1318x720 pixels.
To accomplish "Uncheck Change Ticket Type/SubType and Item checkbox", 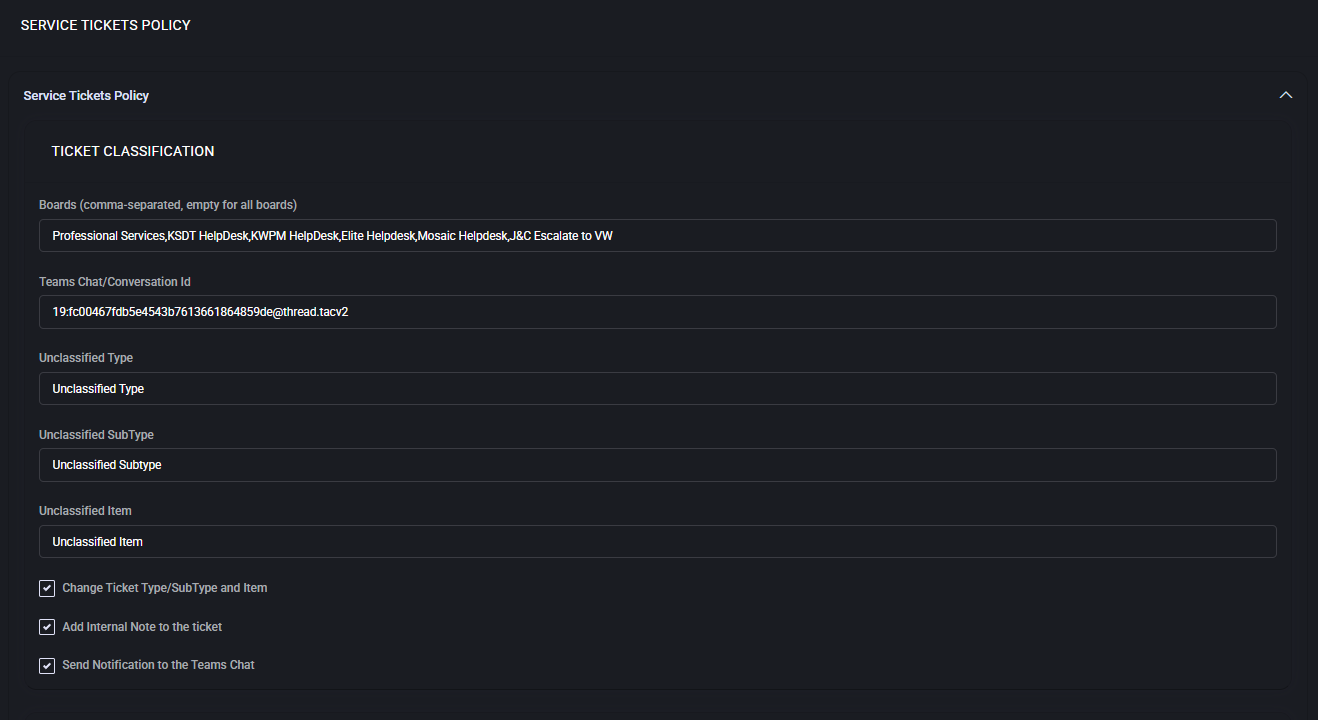I will (47, 588).
